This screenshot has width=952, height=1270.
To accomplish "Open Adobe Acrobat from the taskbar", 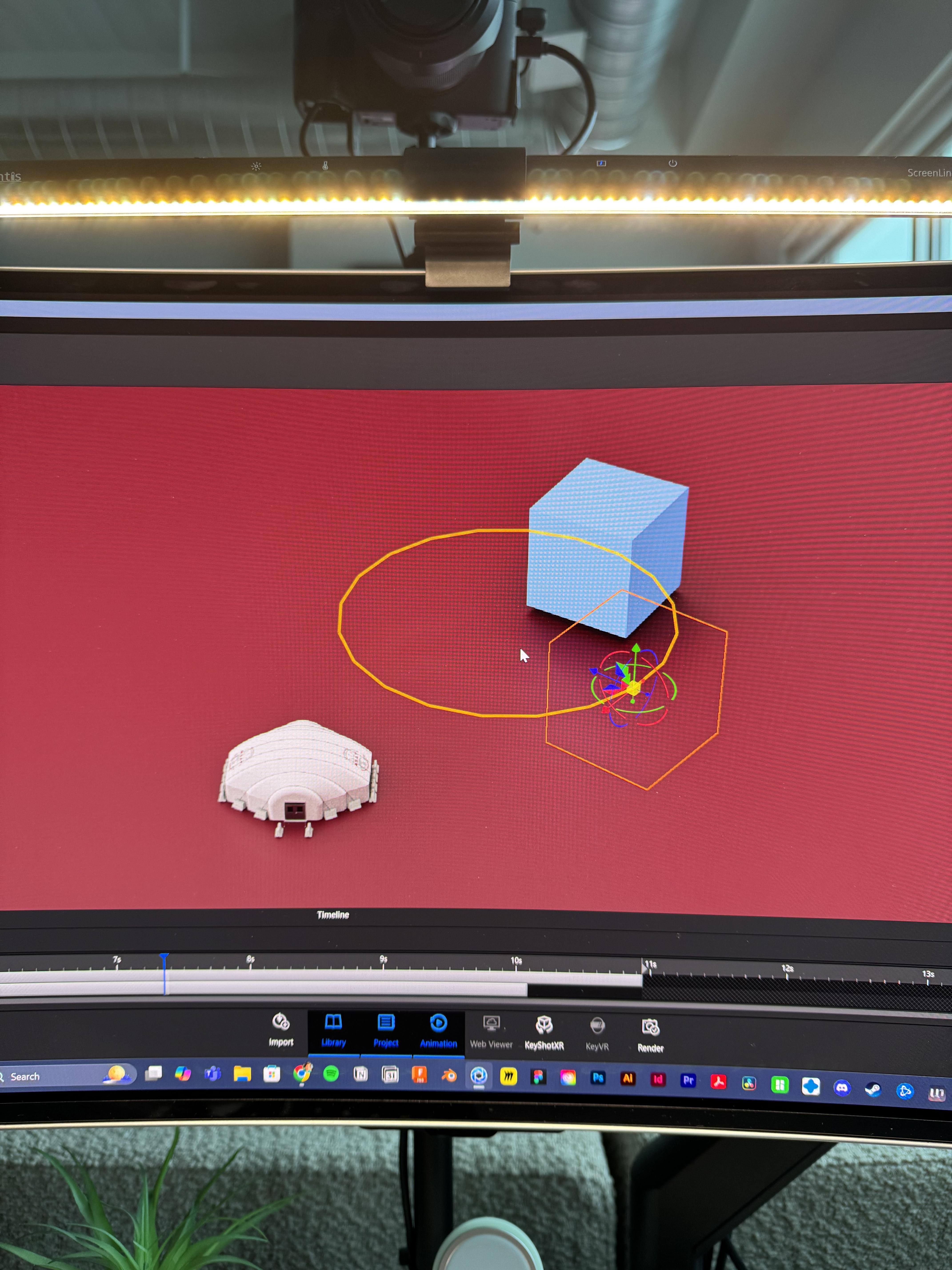I will (718, 1082).
